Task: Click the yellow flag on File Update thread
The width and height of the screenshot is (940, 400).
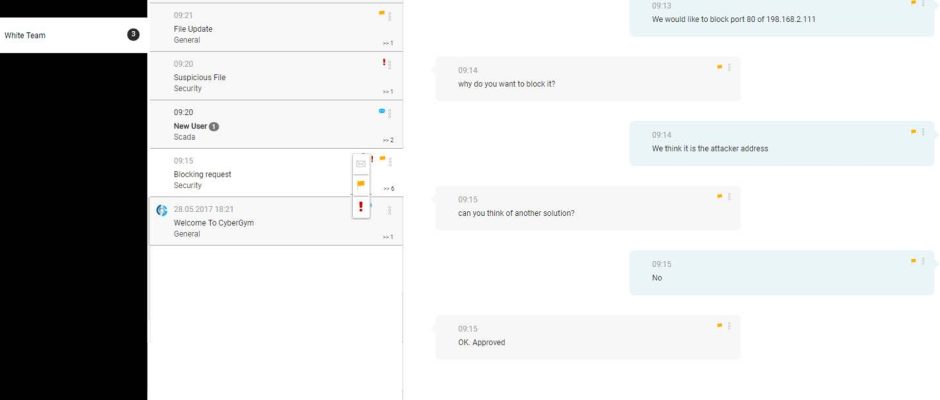Action: [381, 13]
